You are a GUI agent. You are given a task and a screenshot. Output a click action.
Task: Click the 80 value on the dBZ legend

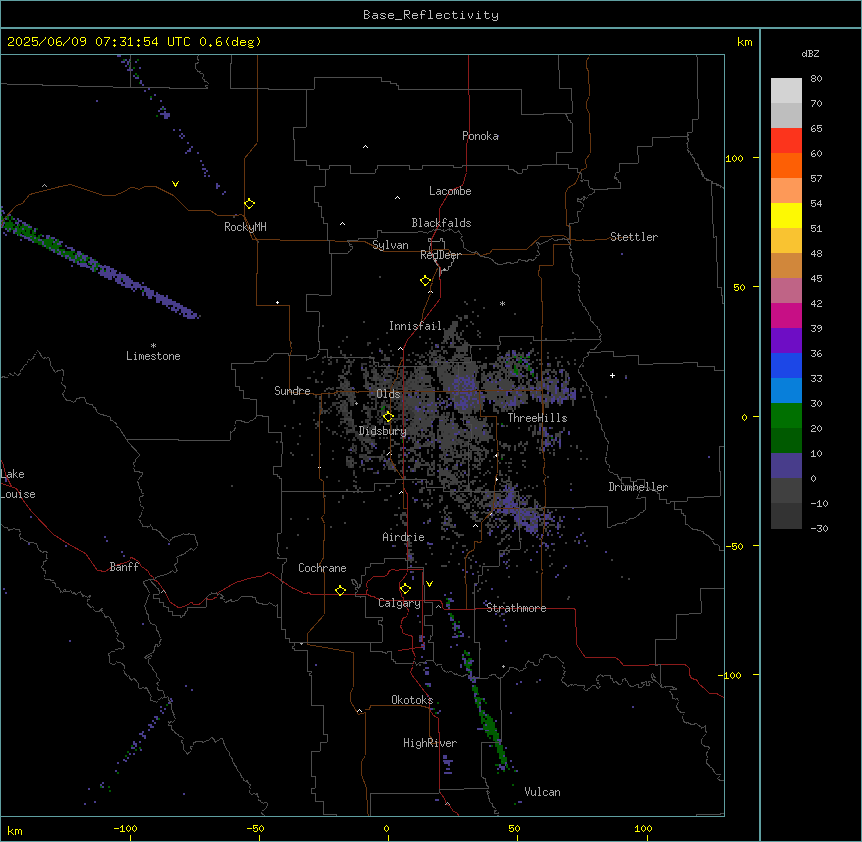click(816, 79)
